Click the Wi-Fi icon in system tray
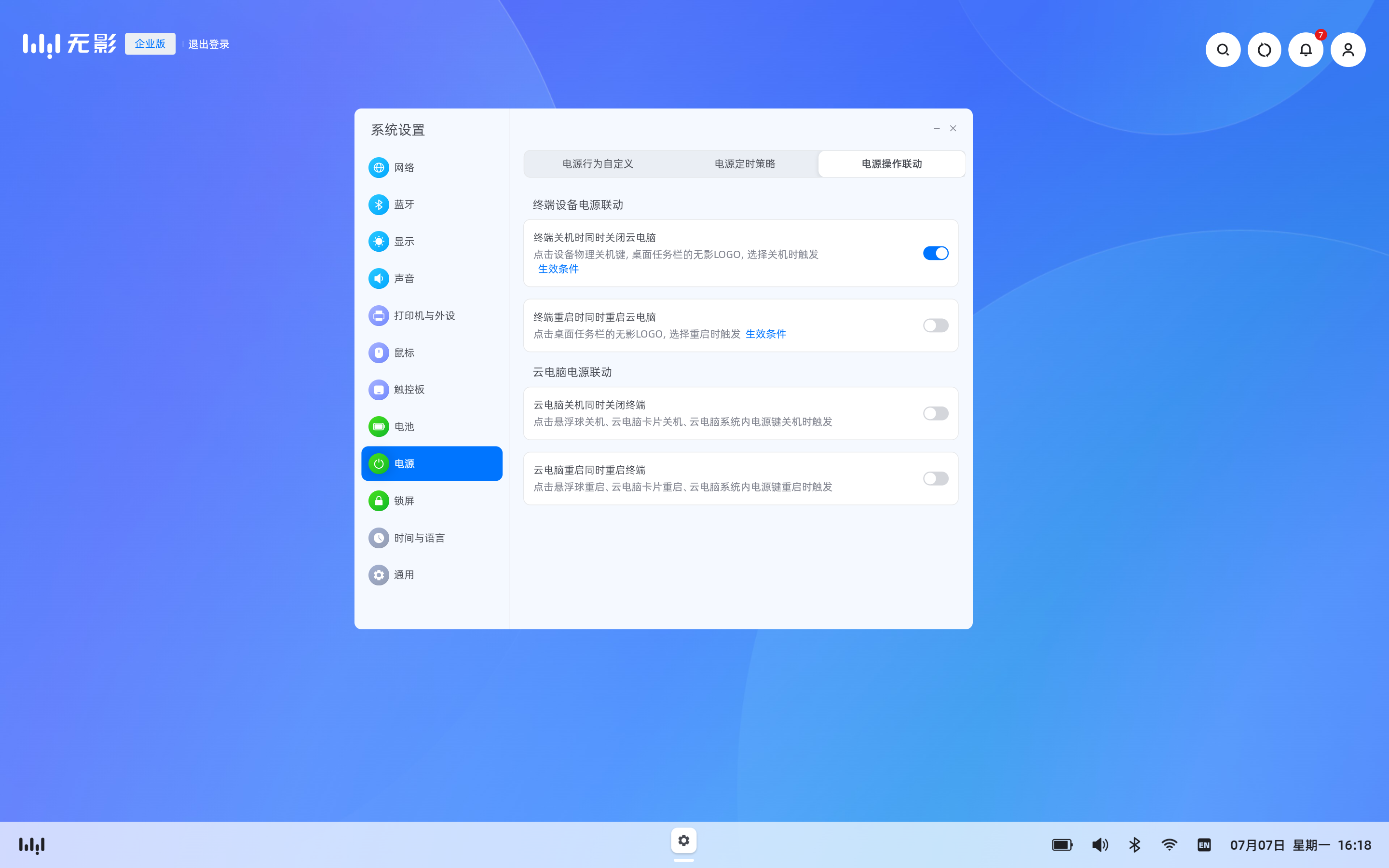 (1169, 844)
